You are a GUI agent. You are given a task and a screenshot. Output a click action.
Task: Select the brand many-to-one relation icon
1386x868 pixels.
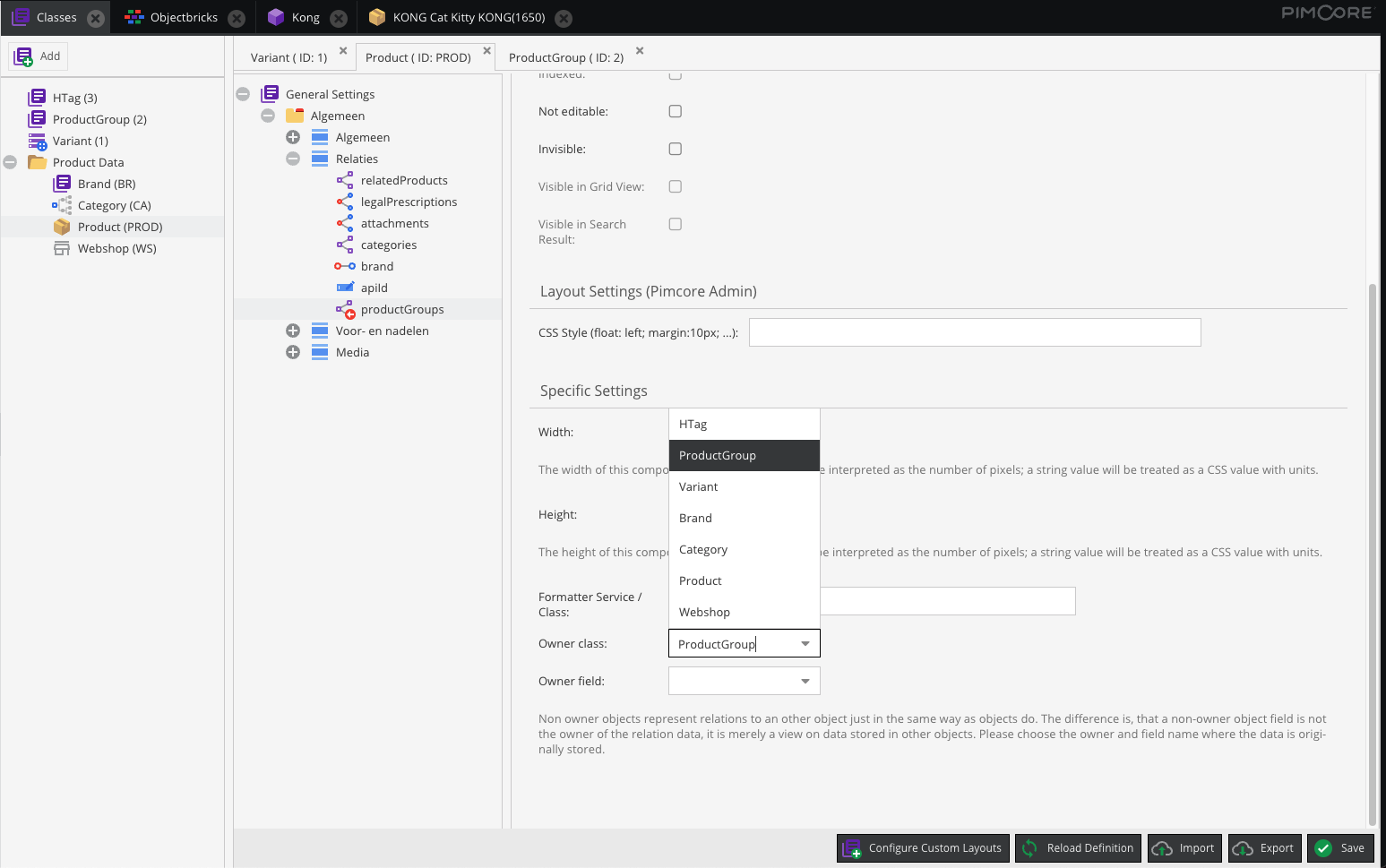pos(345,265)
